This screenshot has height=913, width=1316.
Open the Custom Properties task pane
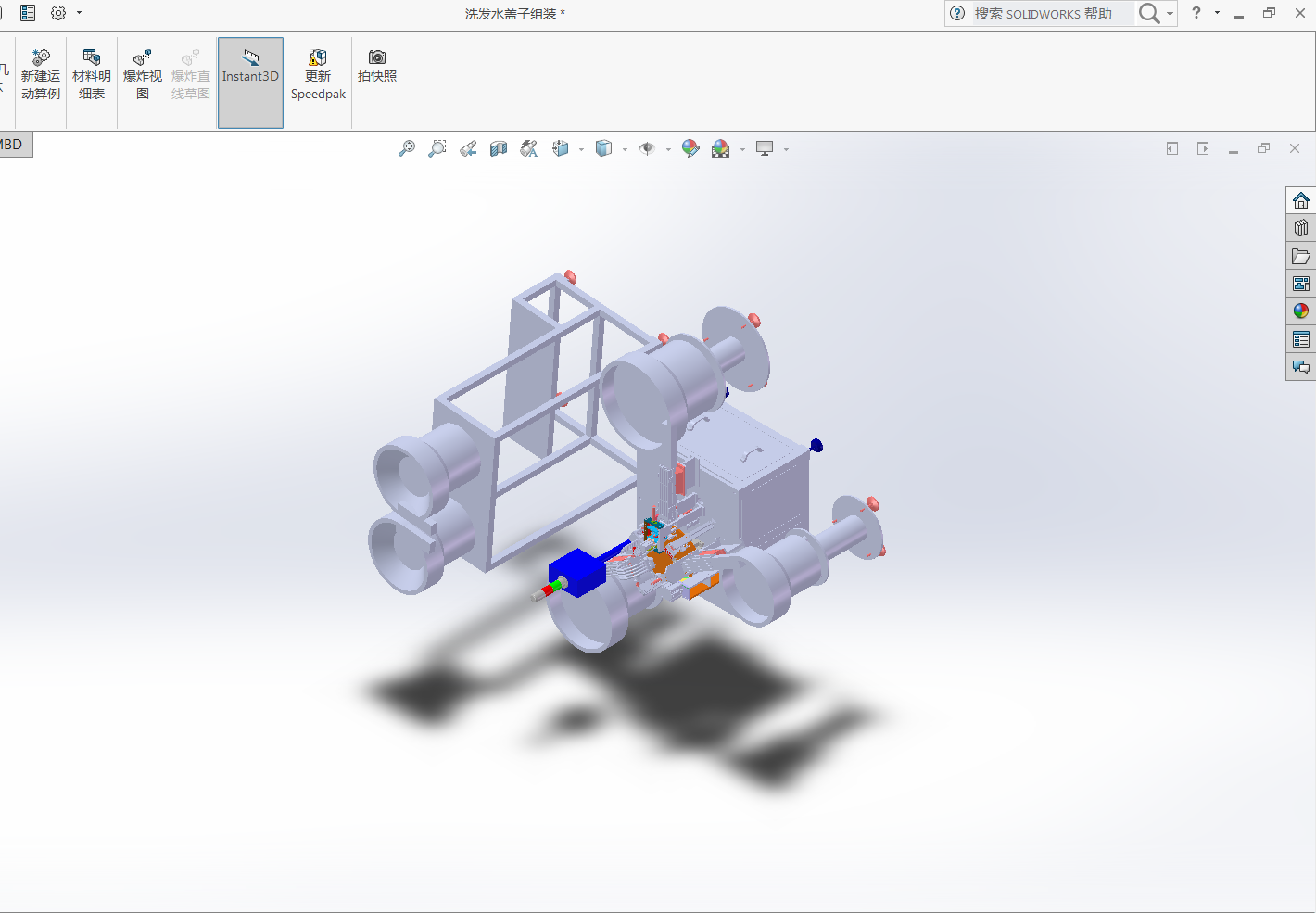click(x=1301, y=339)
